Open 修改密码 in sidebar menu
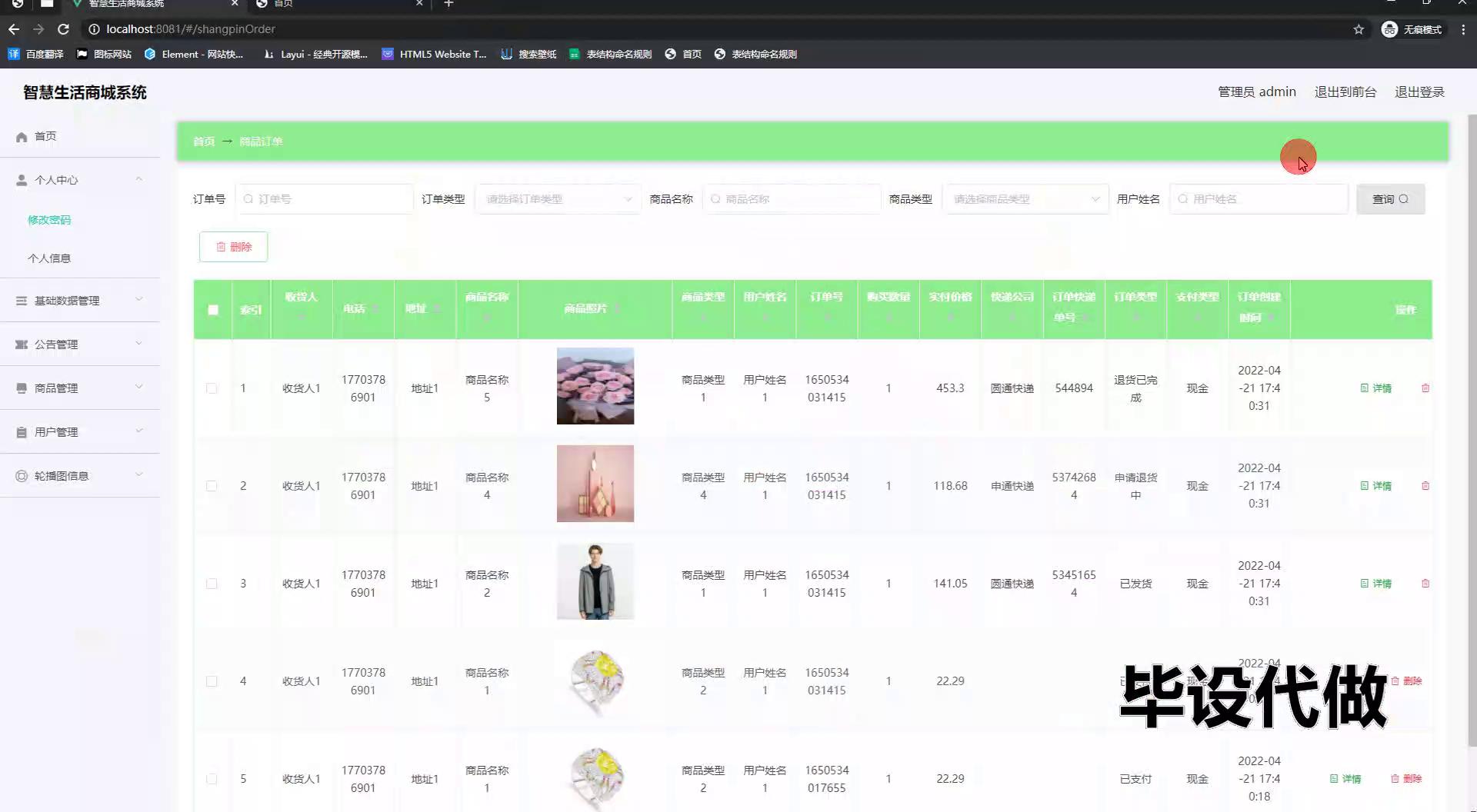The height and width of the screenshot is (812, 1477). point(49,220)
